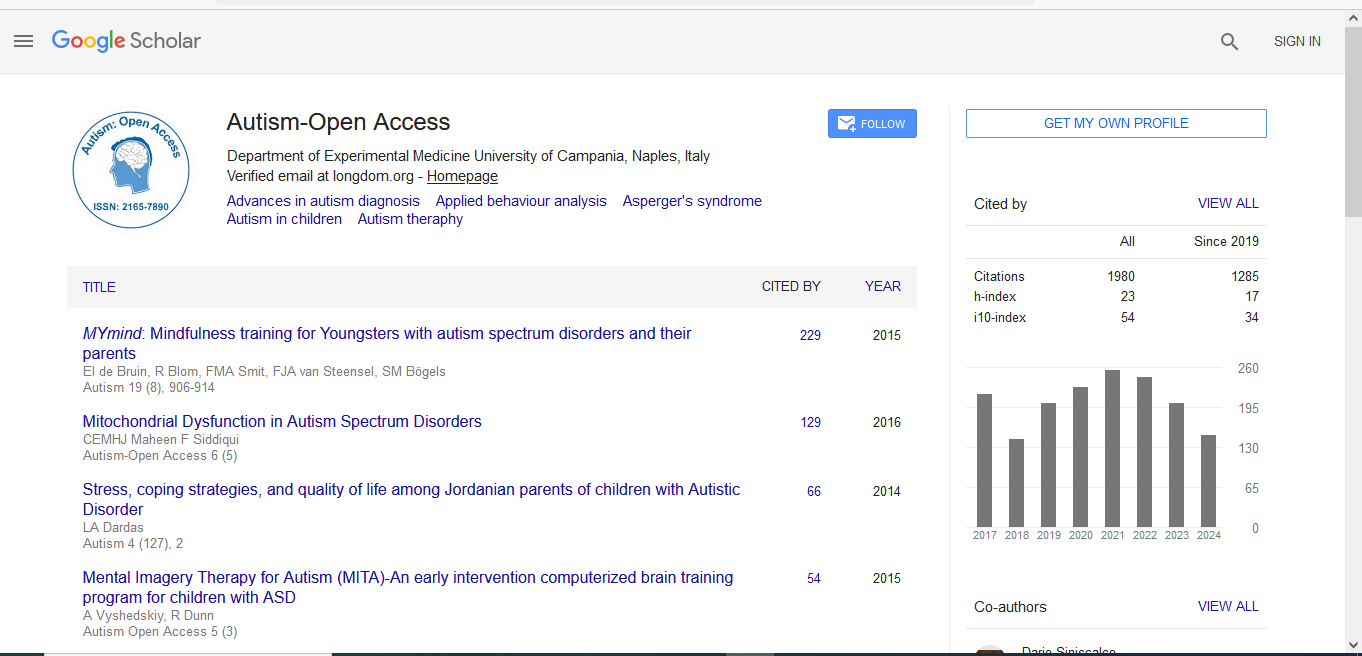Select the Asperger's syndrome interest tag
1362x656 pixels.
692,201
